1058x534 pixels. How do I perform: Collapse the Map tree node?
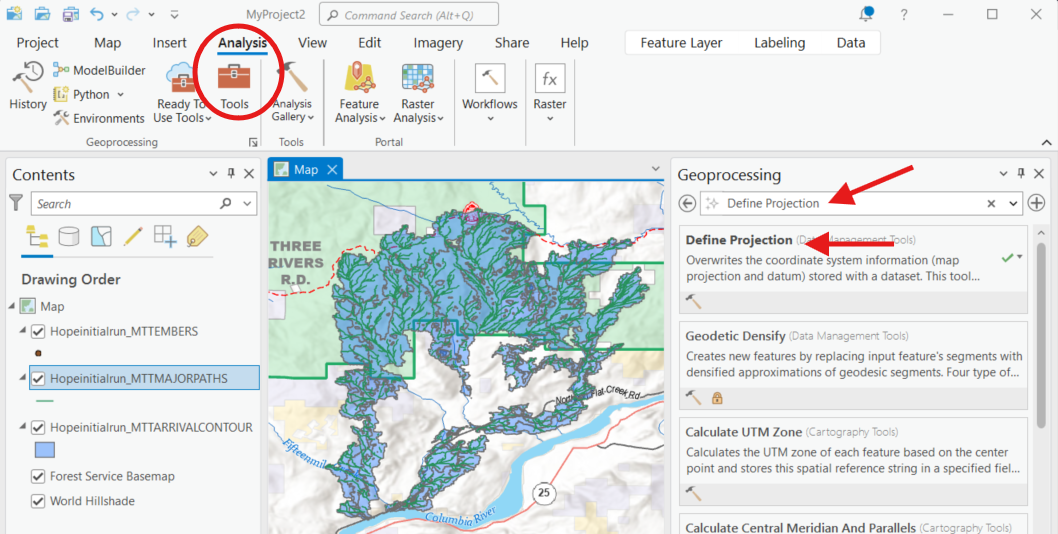pos(11,306)
